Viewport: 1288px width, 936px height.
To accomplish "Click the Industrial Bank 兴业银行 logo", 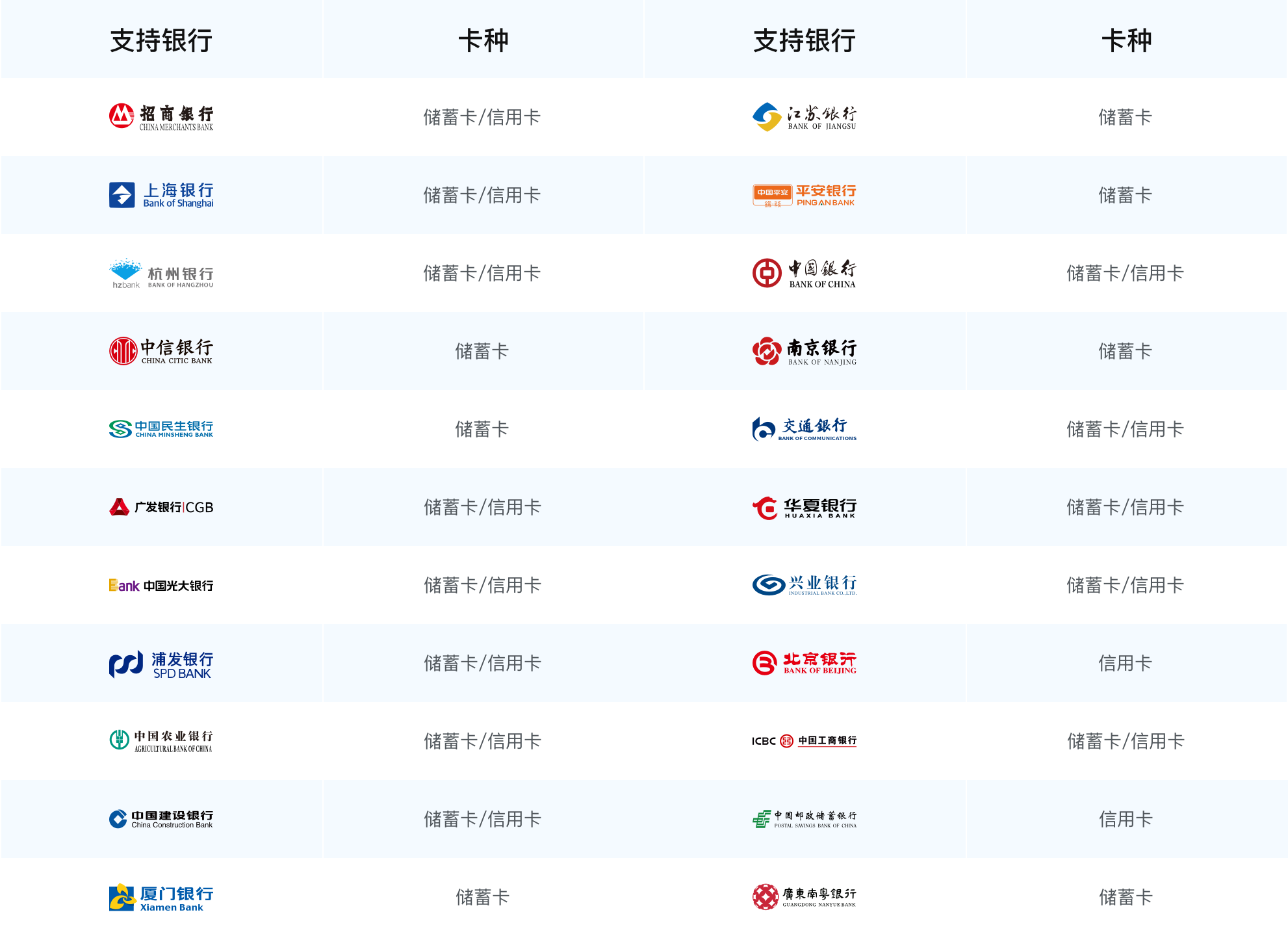I will coord(805,585).
